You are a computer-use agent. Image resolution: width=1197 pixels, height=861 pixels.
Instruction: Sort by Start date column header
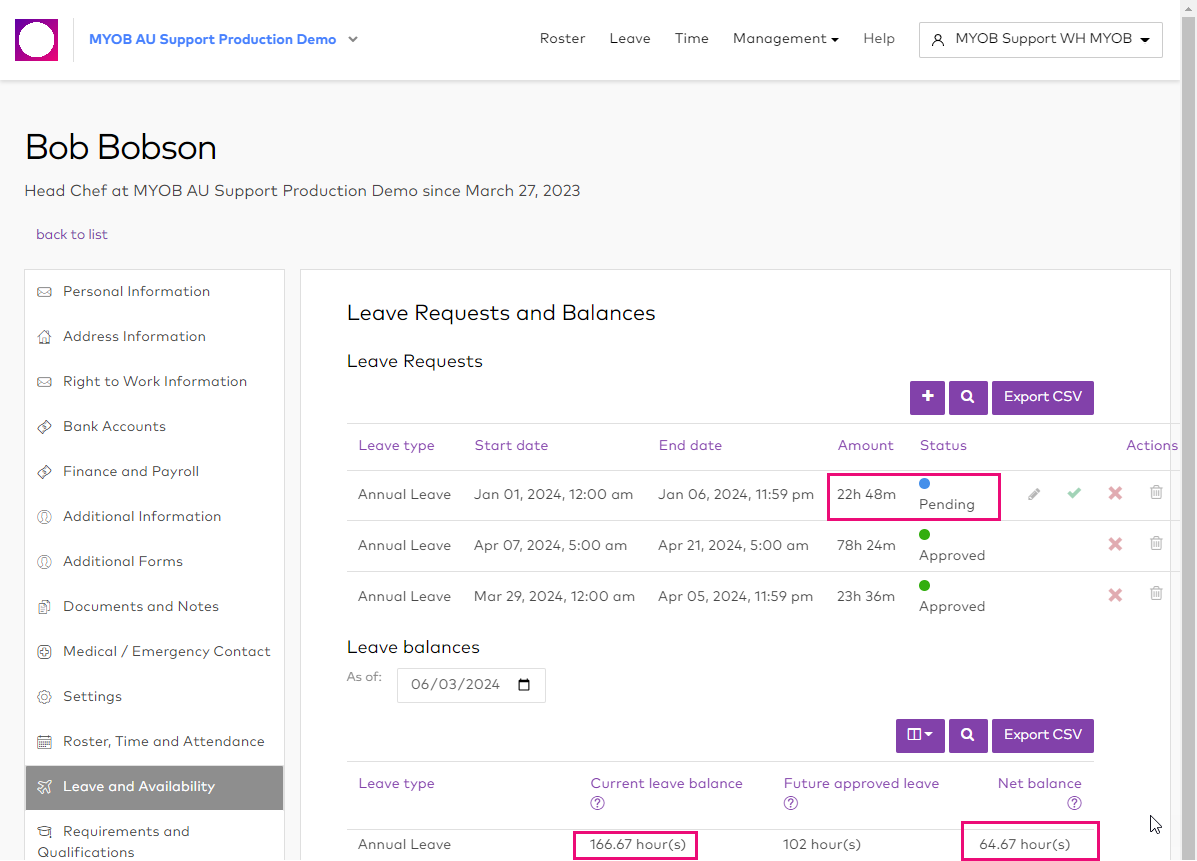(511, 445)
